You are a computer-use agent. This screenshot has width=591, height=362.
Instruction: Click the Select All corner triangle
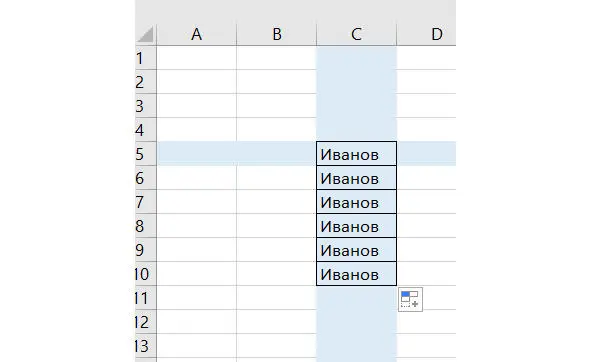tap(145, 34)
